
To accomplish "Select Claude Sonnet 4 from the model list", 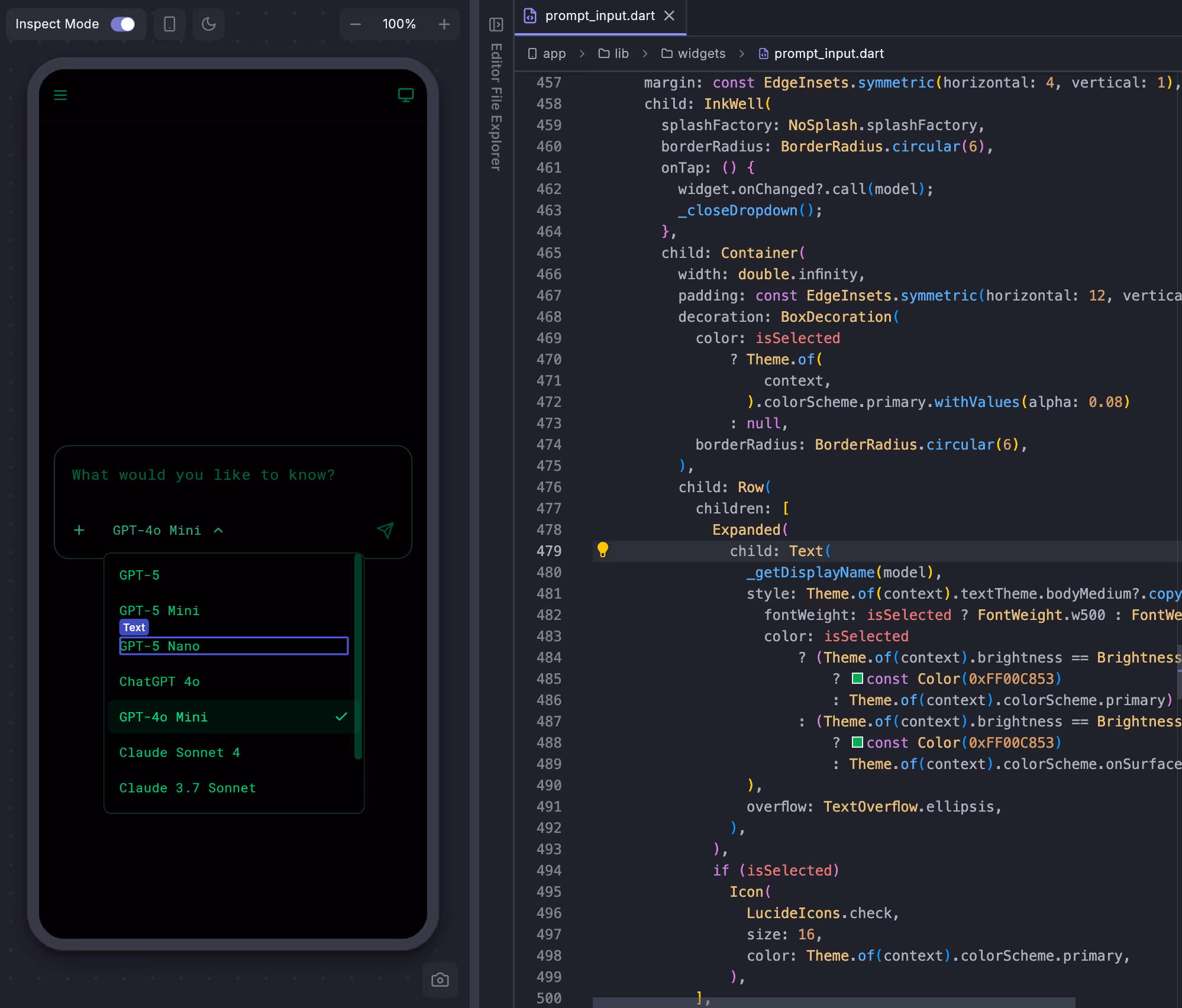I will click(179, 752).
